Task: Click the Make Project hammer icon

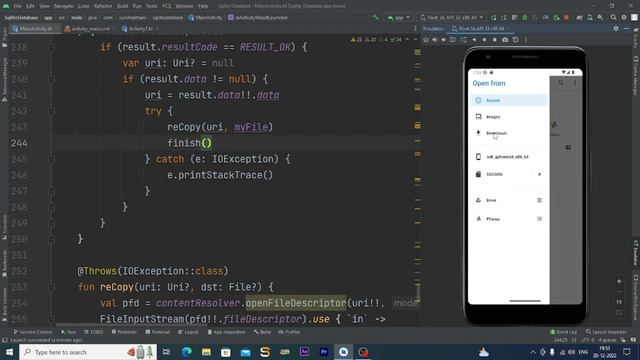Action: [376, 18]
